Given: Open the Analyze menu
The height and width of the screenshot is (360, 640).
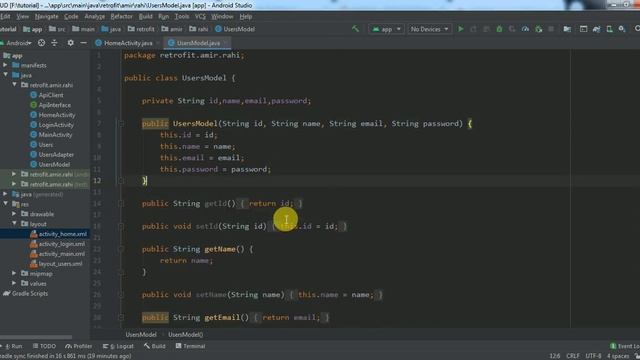Looking at the screenshot, I should (x=95, y=16).
